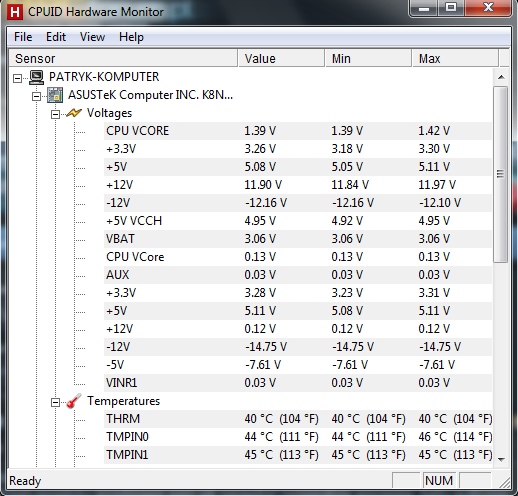Viewport: 518px width, 496px height.
Task: Select the +5V VCCH row
Action: pos(298,221)
